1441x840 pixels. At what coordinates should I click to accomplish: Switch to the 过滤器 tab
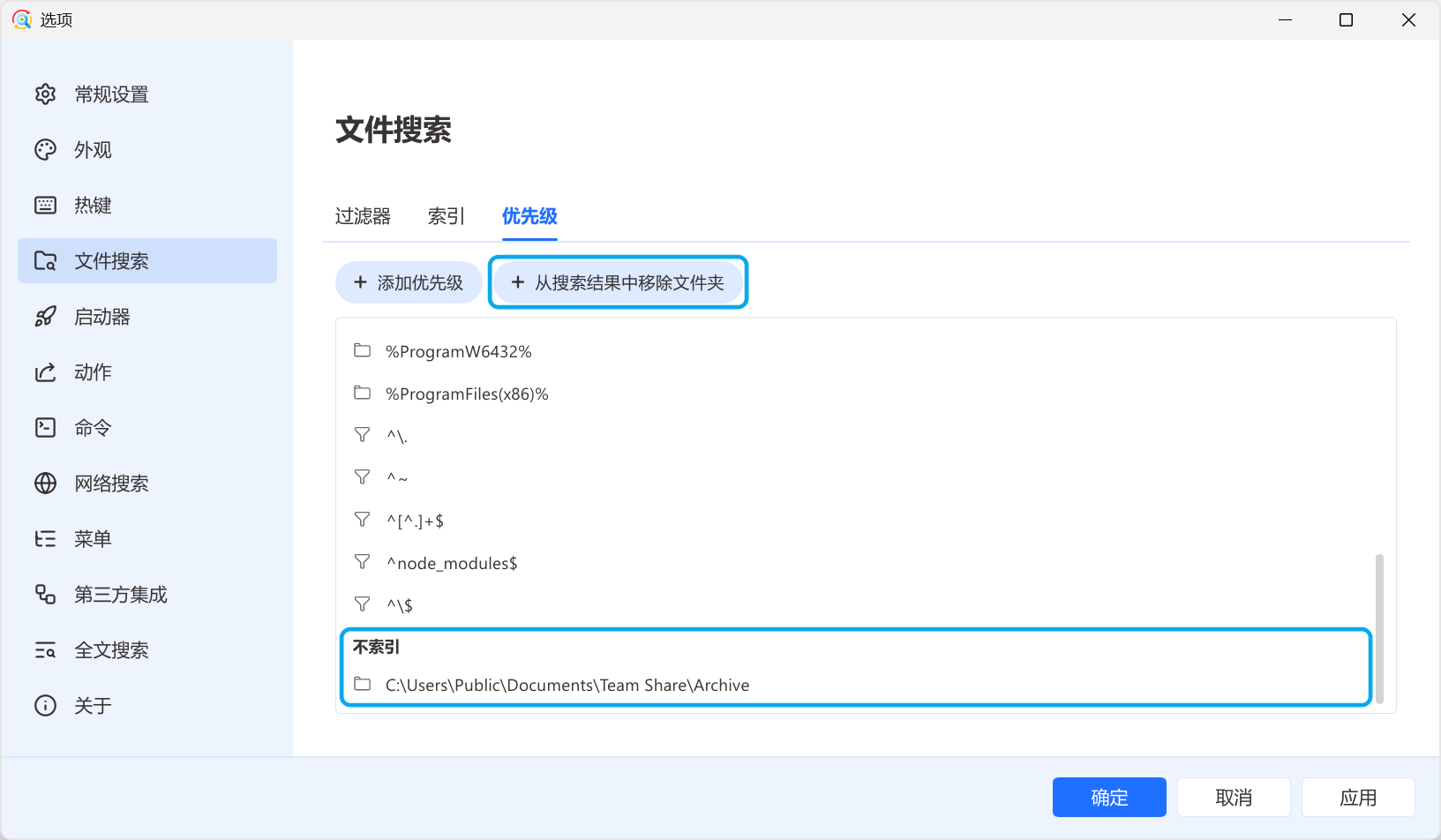coord(363,216)
